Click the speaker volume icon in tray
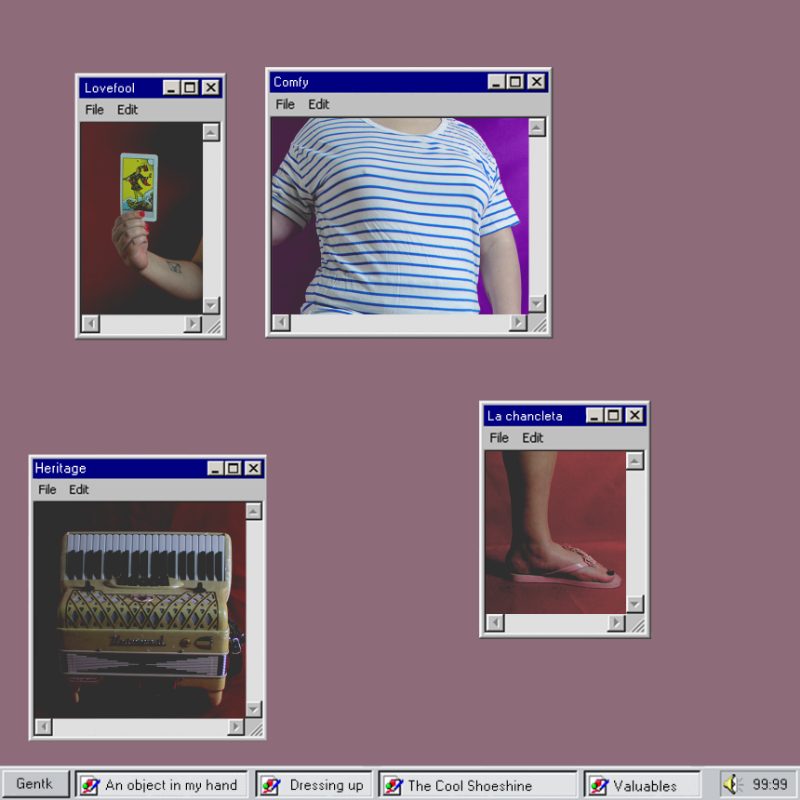The width and height of the screenshot is (800, 800). pos(734,784)
